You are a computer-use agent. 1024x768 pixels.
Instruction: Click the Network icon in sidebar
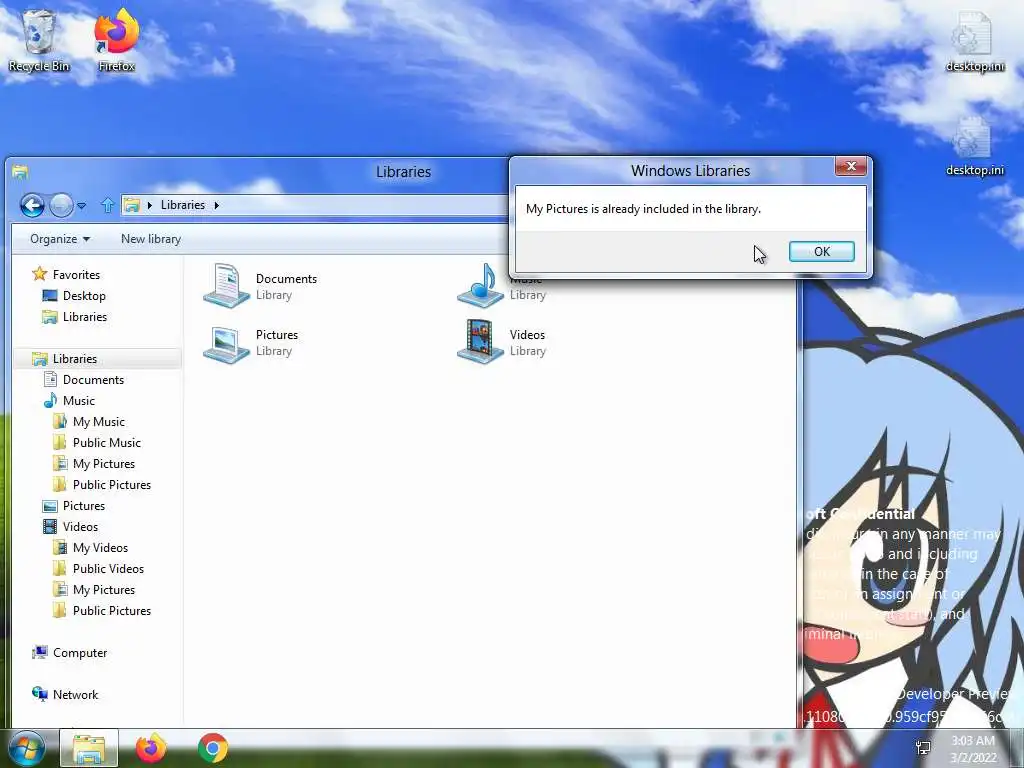(40, 694)
